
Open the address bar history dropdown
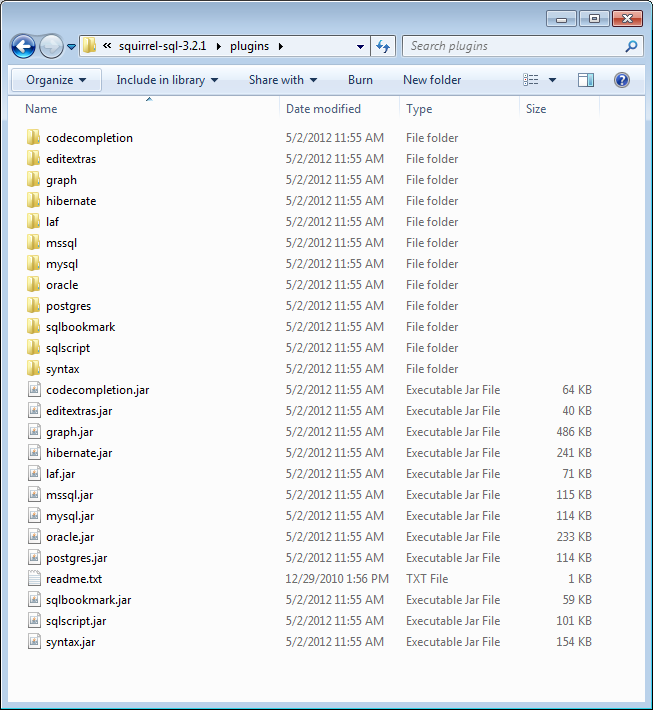(x=360, y=46)
